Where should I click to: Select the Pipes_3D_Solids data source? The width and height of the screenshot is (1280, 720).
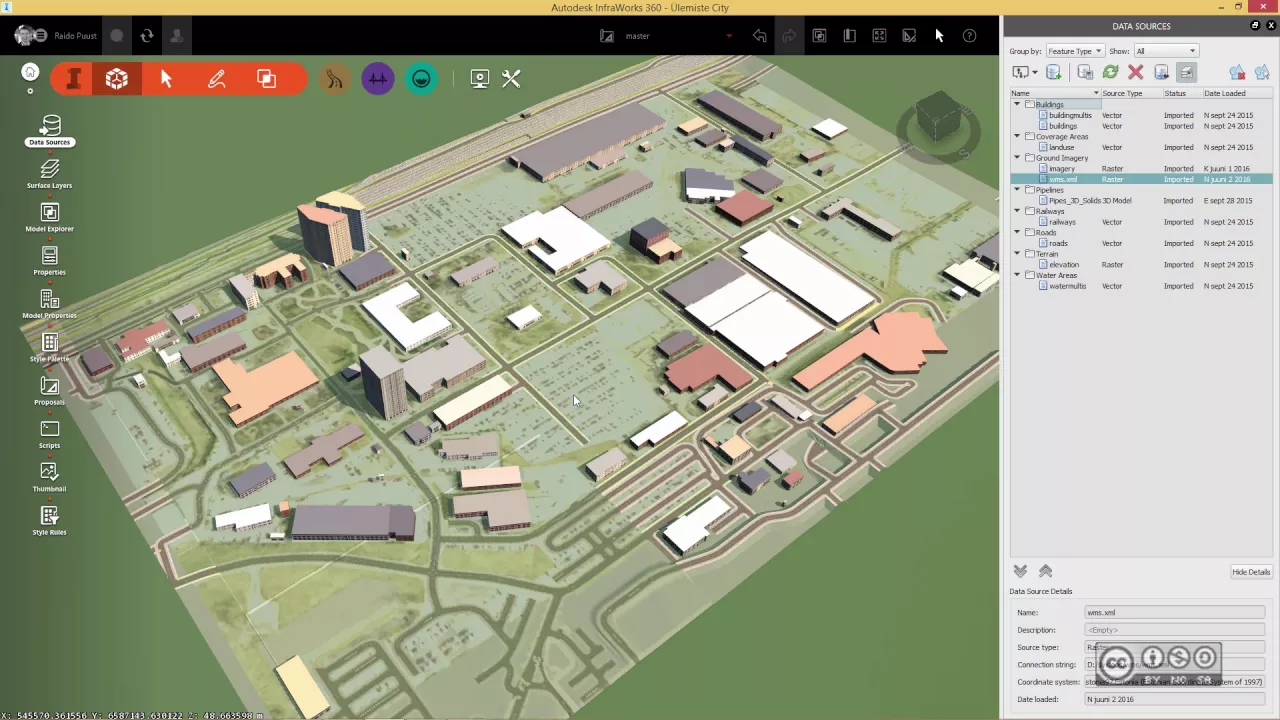1141,200
